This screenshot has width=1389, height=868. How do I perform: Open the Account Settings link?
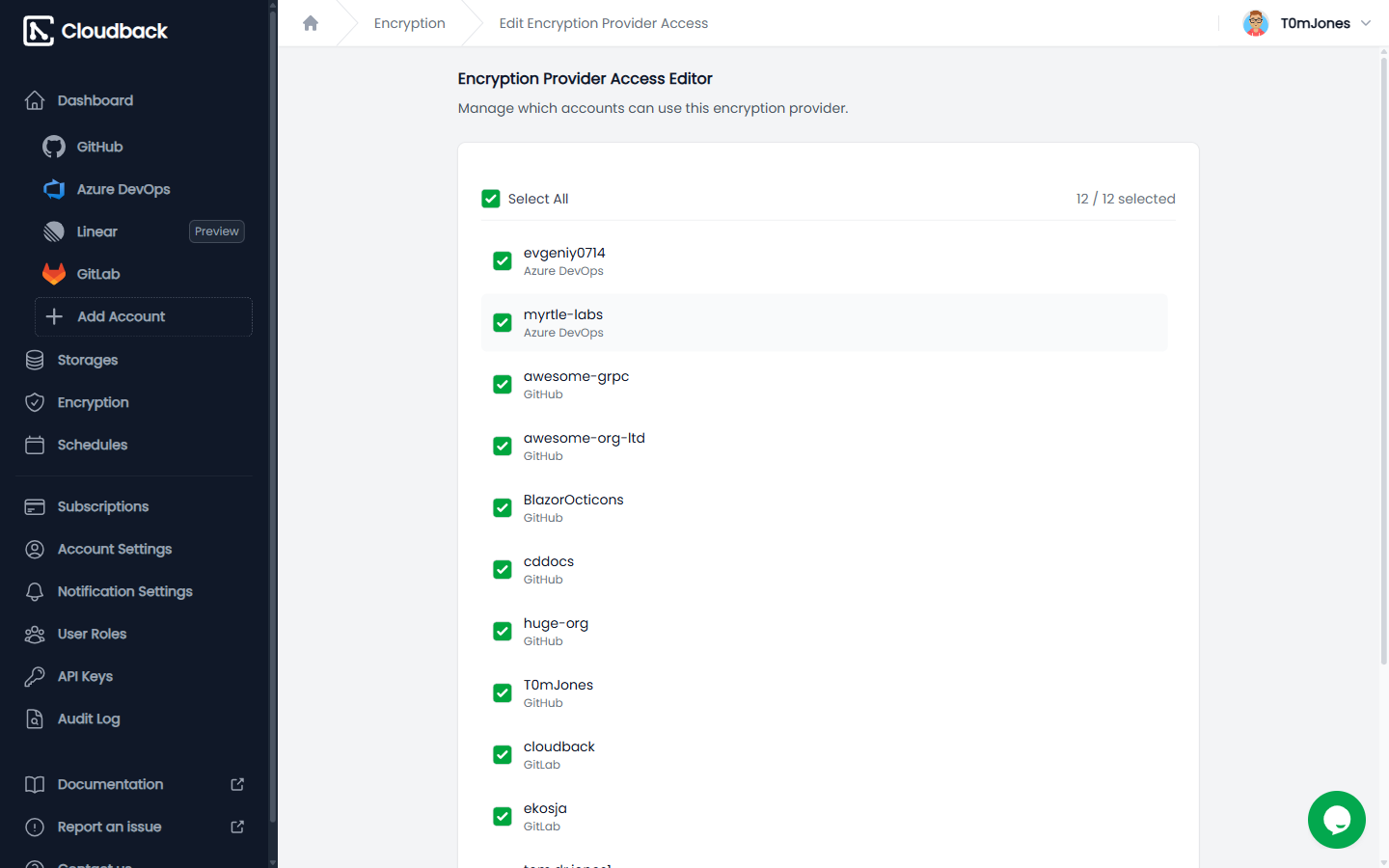pos(134,549)
